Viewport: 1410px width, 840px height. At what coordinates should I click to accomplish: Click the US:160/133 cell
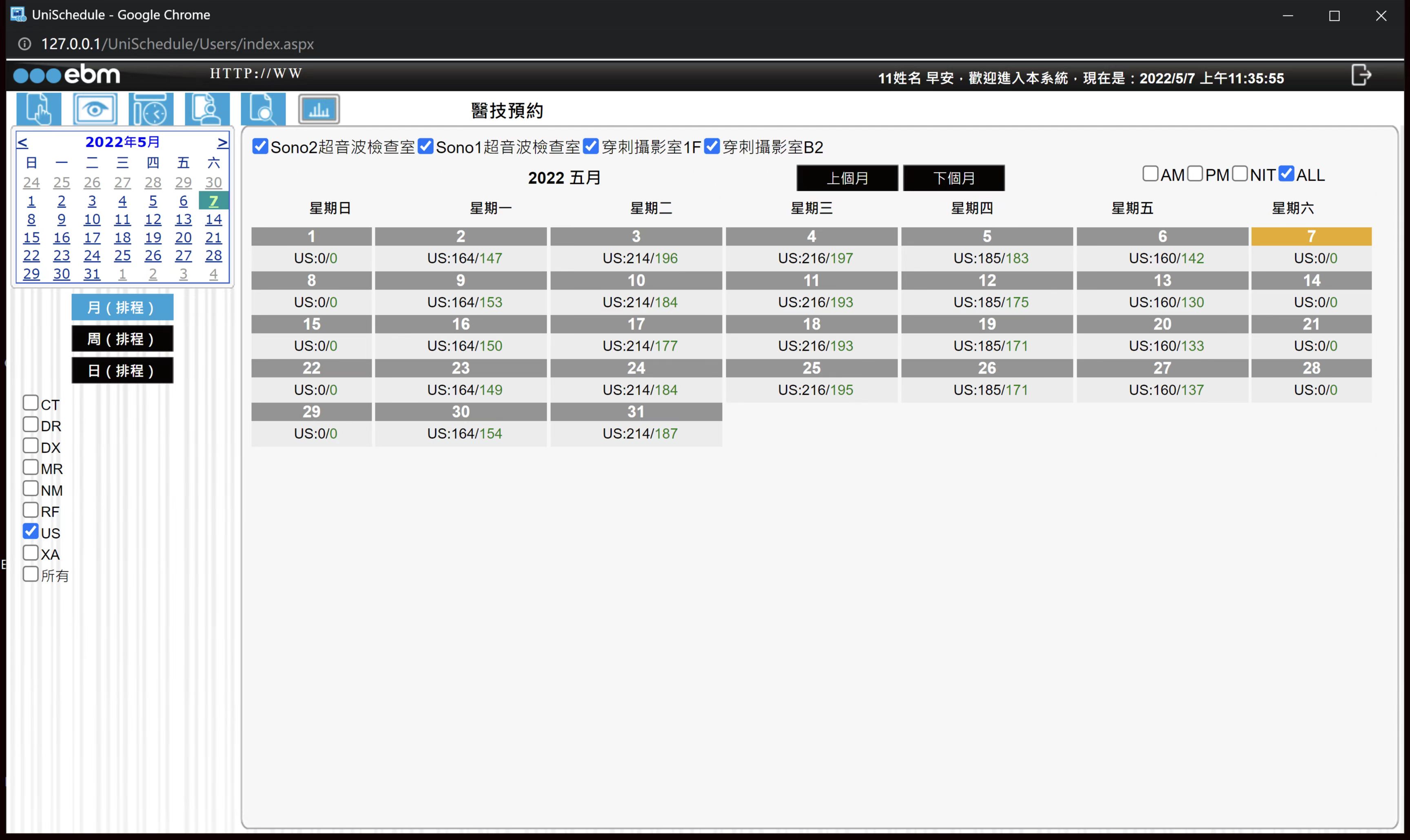click(x=1166, y=346)
